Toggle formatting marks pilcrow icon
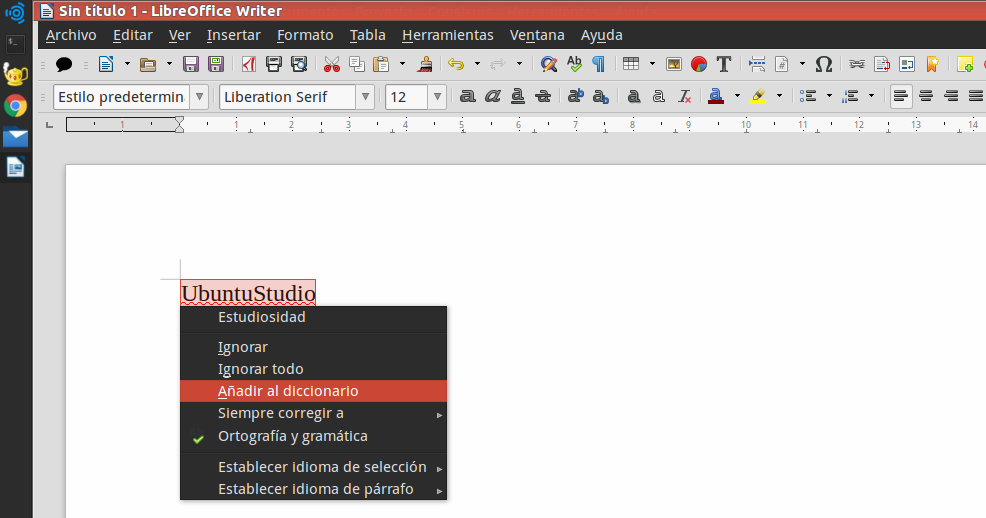The width and height of the screenshot is (986, 518). pos(599,64)
